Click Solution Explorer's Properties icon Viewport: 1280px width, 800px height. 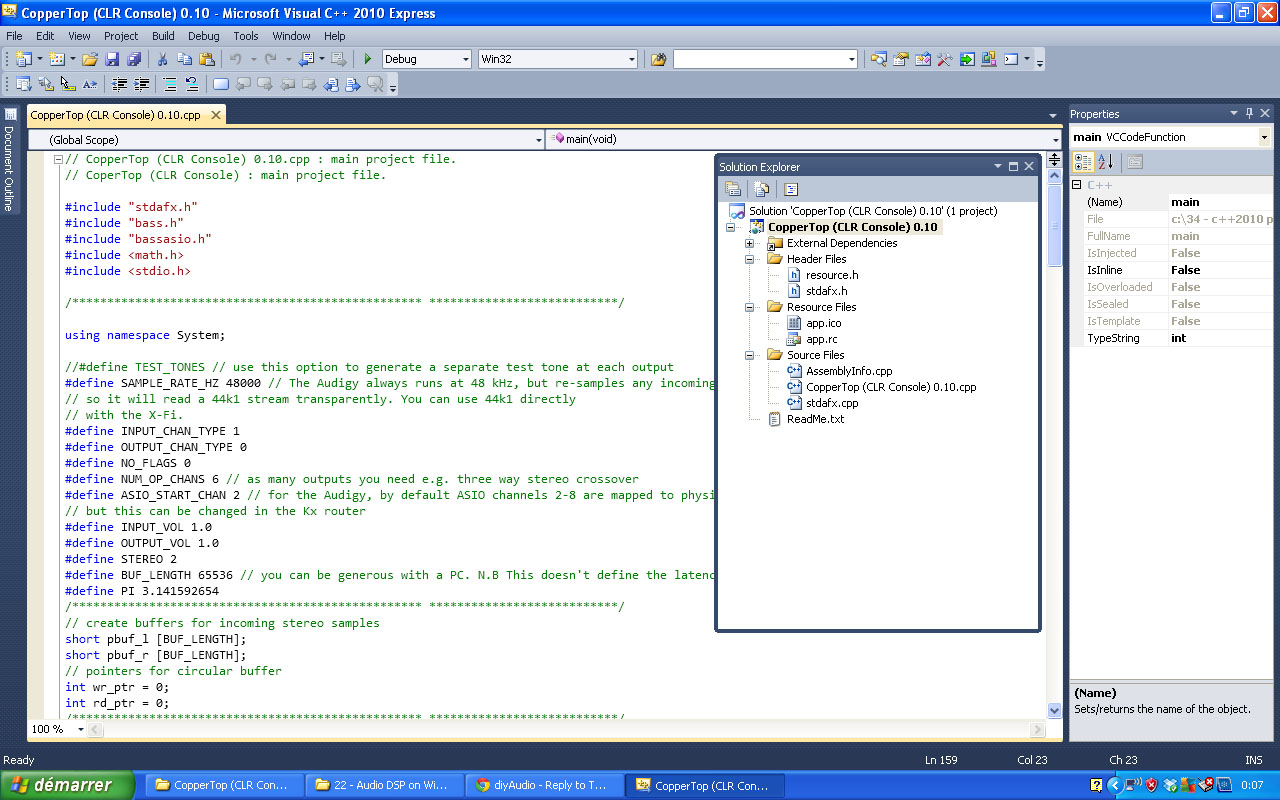point(733,189)
